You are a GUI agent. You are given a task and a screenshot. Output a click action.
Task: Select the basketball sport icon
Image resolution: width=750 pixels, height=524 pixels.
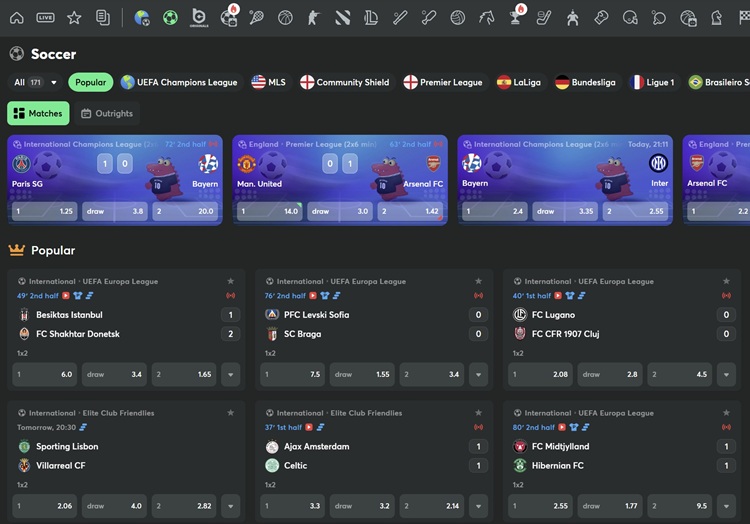285,17
